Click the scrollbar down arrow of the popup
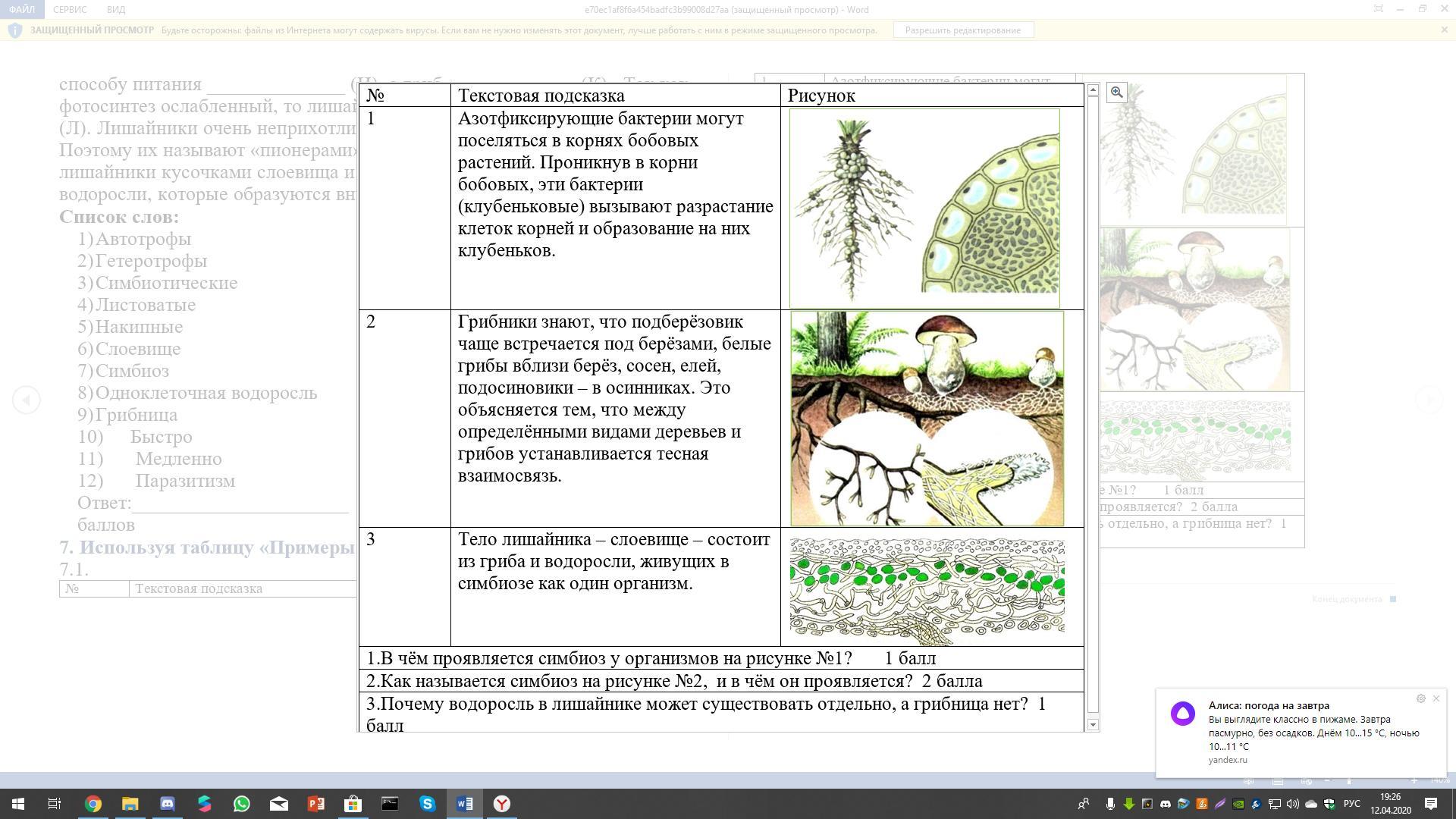The image size is (1456, 819). click(1093, 725)
